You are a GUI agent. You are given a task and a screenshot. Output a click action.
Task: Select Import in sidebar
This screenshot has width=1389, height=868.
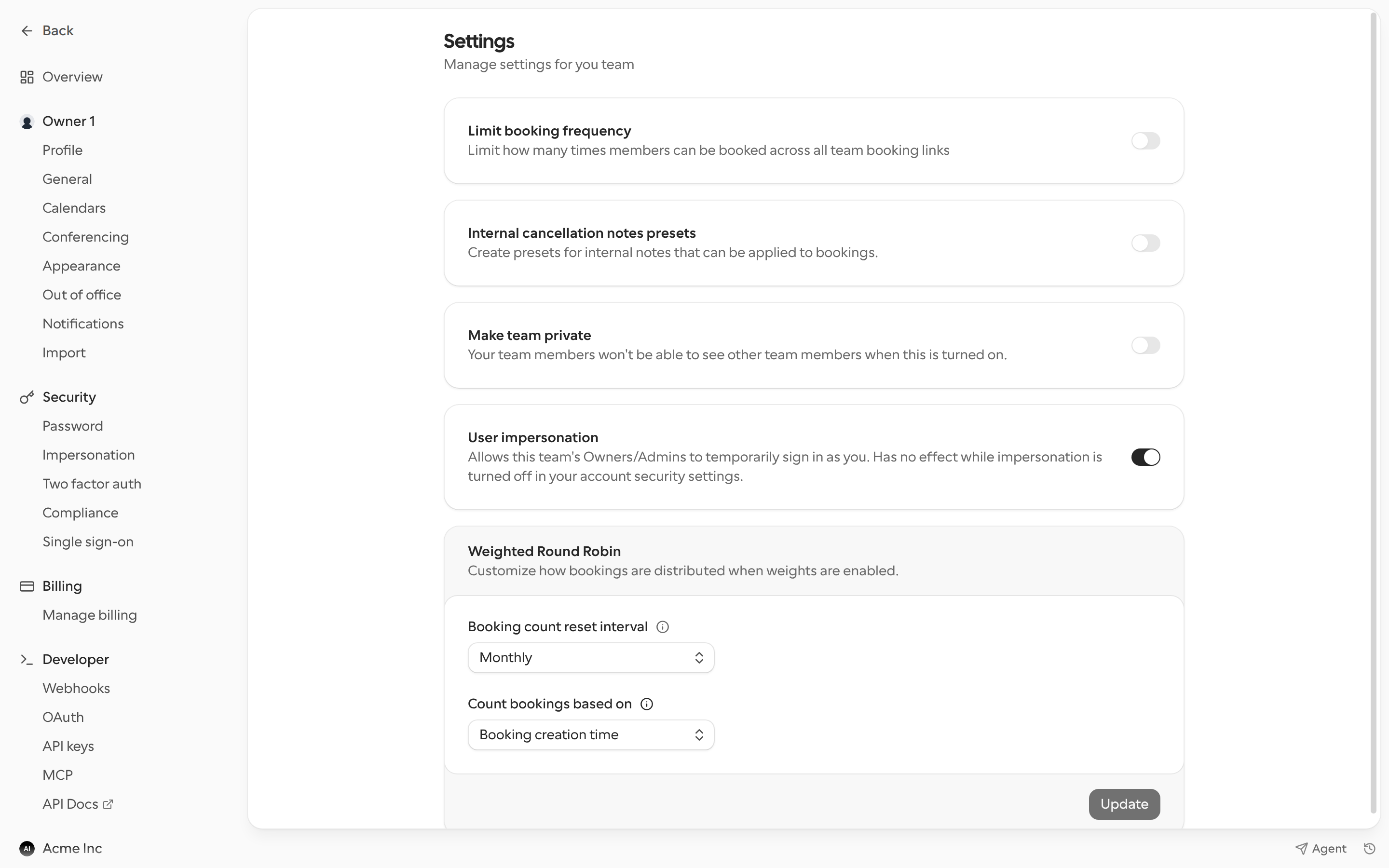point(64,353)
